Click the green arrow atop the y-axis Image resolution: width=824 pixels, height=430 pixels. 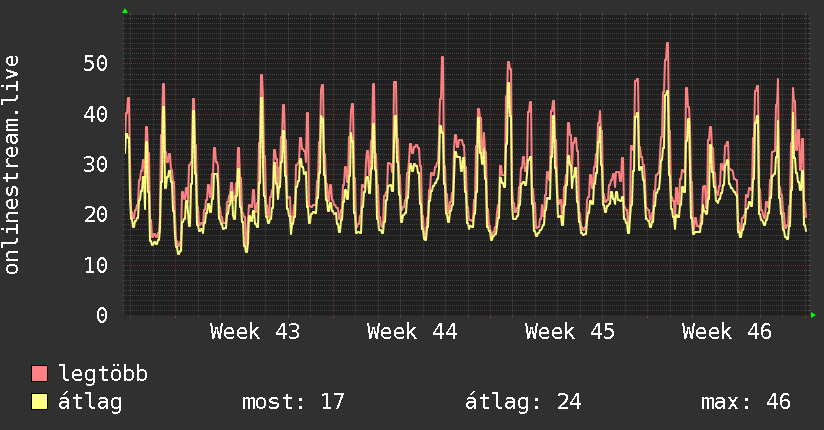pos(125,11)
